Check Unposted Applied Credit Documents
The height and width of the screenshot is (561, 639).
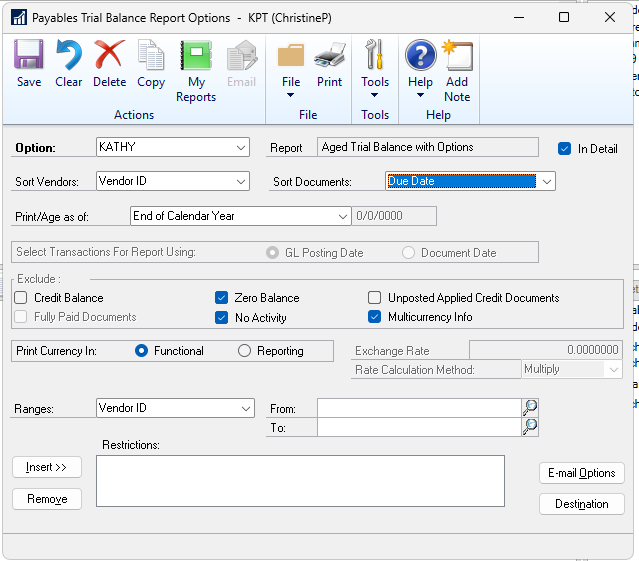click(x=375, y=298)
